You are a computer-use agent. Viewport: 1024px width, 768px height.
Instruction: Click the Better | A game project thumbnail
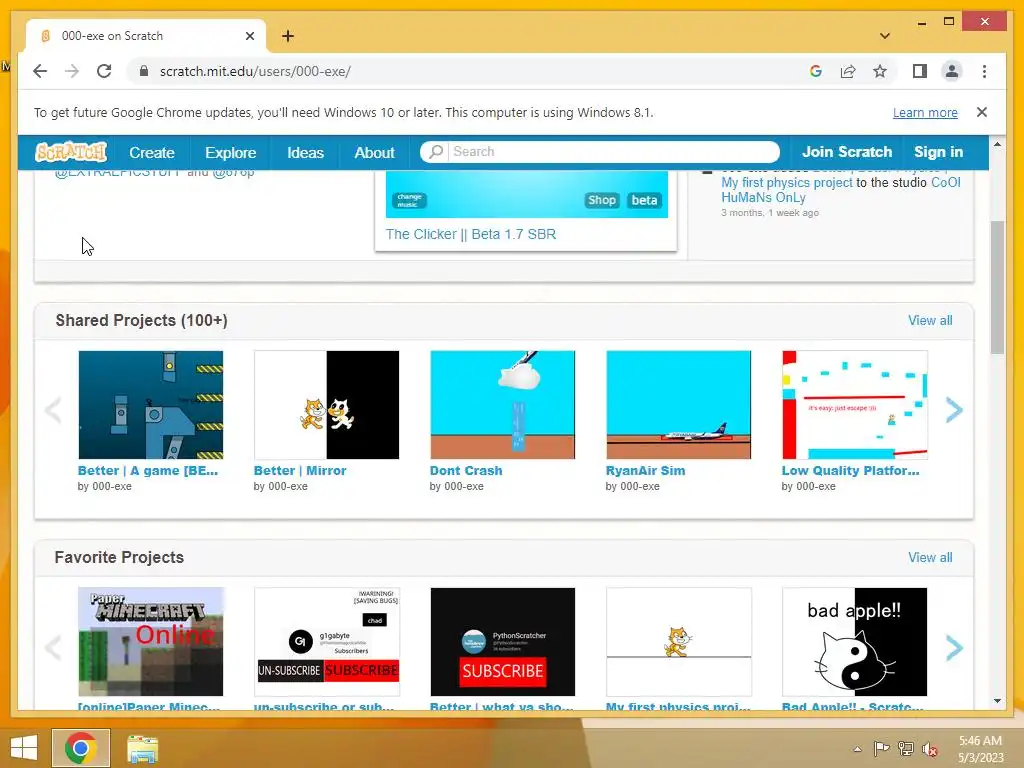150,404
